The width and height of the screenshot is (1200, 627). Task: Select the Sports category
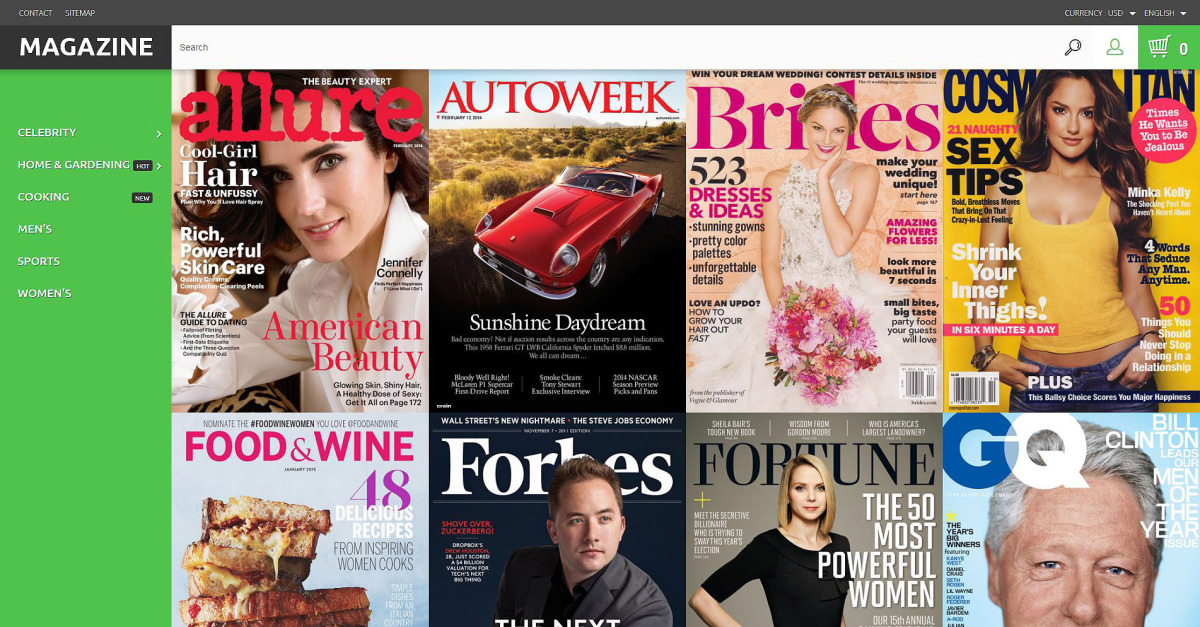[x=39, y=261]
